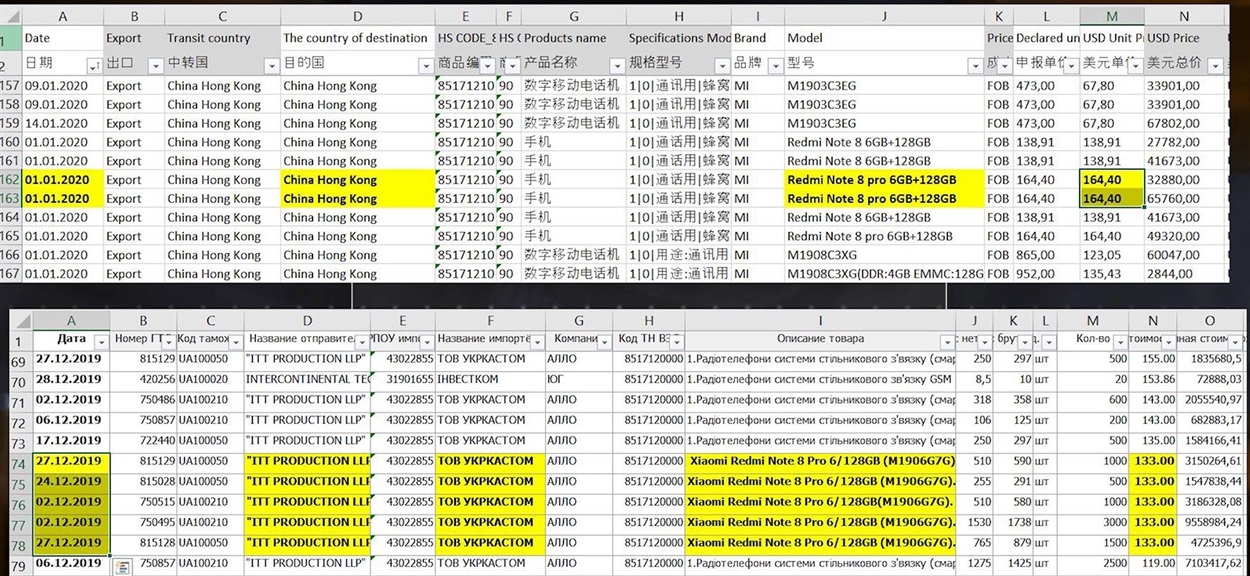Expand the Компани filter arrow
1250x576 pixels.
[606, 340]
